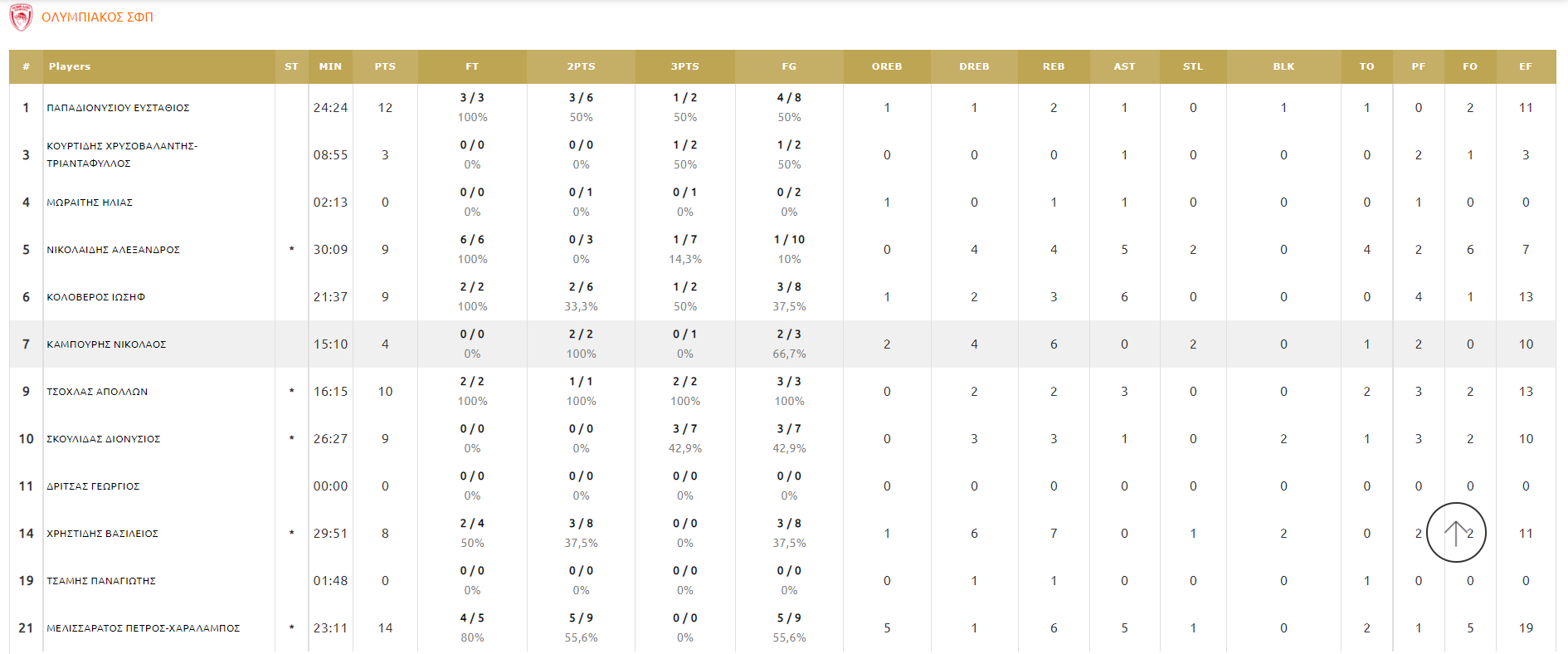The image size is (1568, 654).
Task: Click the Olympiacos team logo
Action: click(21, 17)
